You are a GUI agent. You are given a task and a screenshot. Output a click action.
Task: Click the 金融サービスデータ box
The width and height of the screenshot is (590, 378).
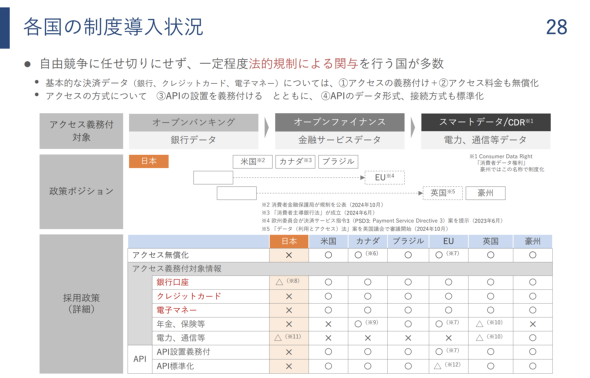click(339, 140)
